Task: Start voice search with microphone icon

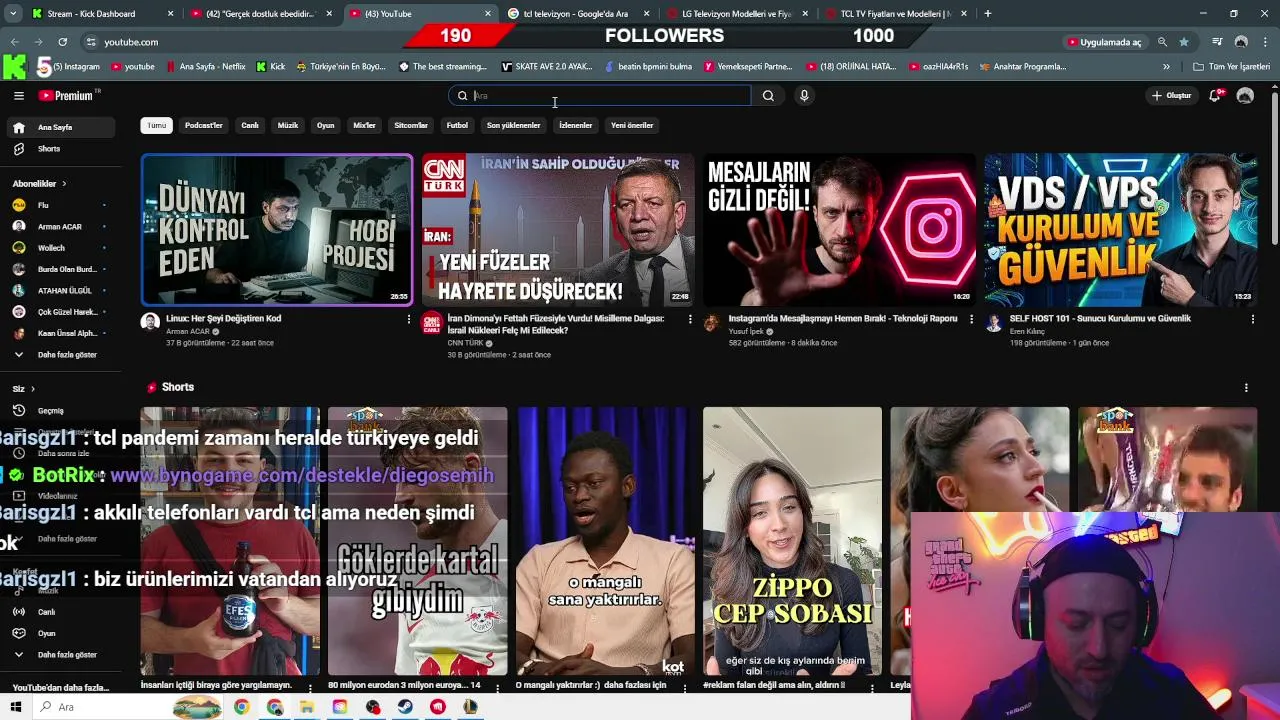Action: click(804, 96)
